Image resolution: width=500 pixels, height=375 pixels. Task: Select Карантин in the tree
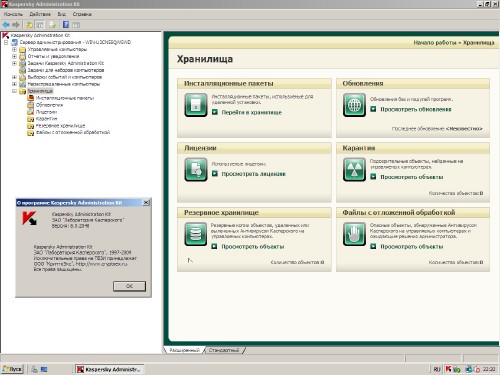[x=46, y=119]
